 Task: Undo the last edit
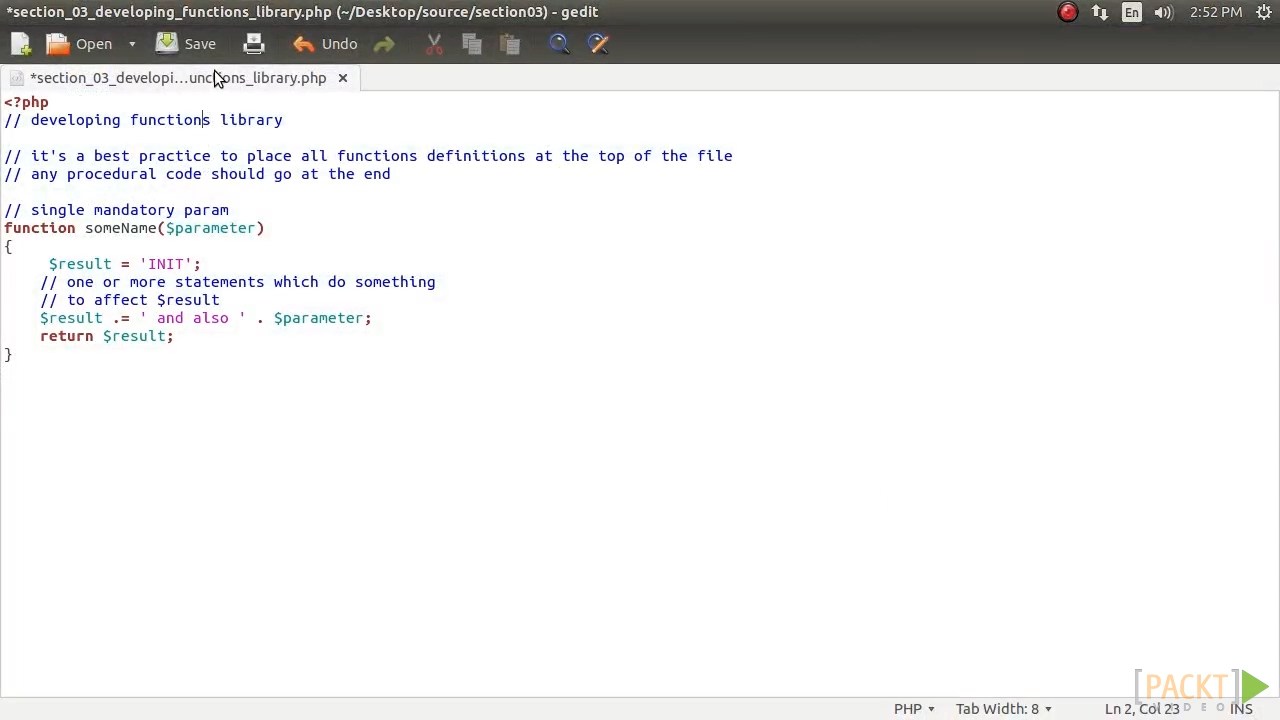coord(325,44)
